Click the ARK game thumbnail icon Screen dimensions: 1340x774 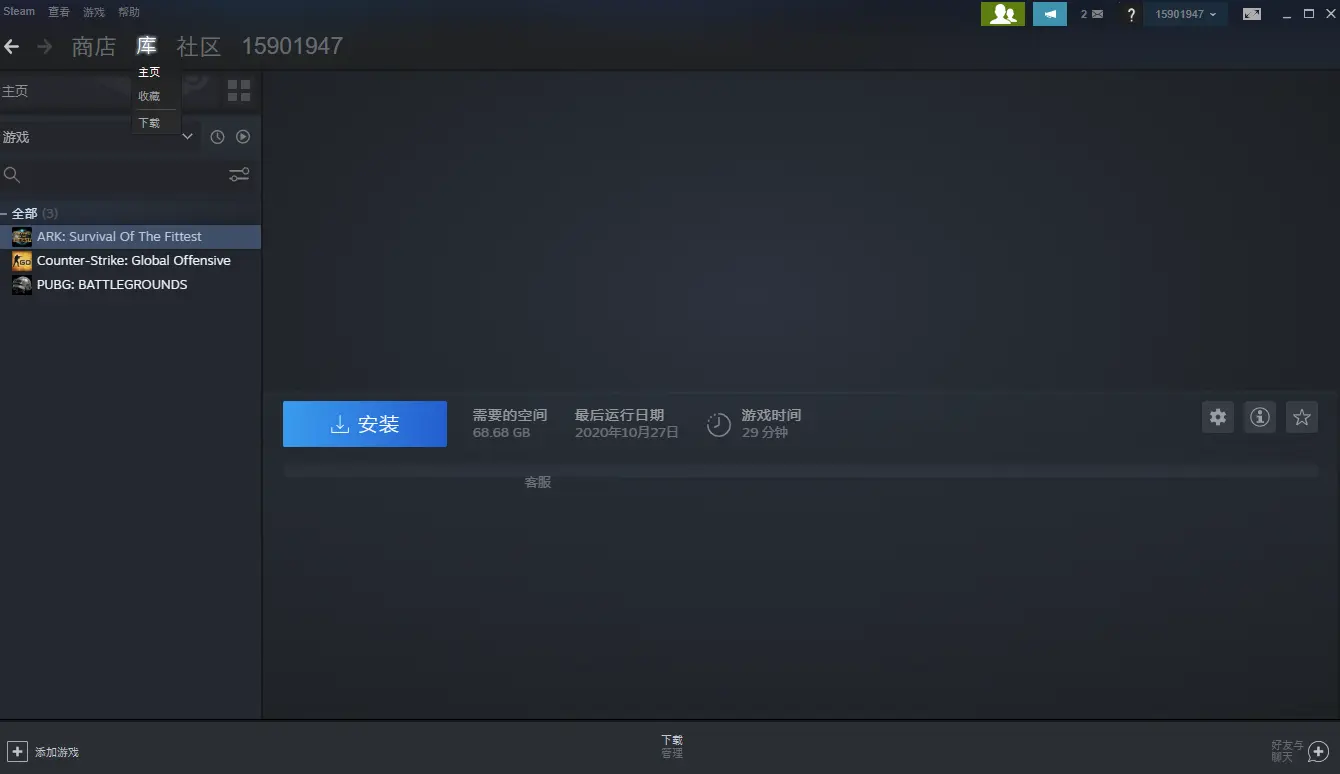[22, 237]
